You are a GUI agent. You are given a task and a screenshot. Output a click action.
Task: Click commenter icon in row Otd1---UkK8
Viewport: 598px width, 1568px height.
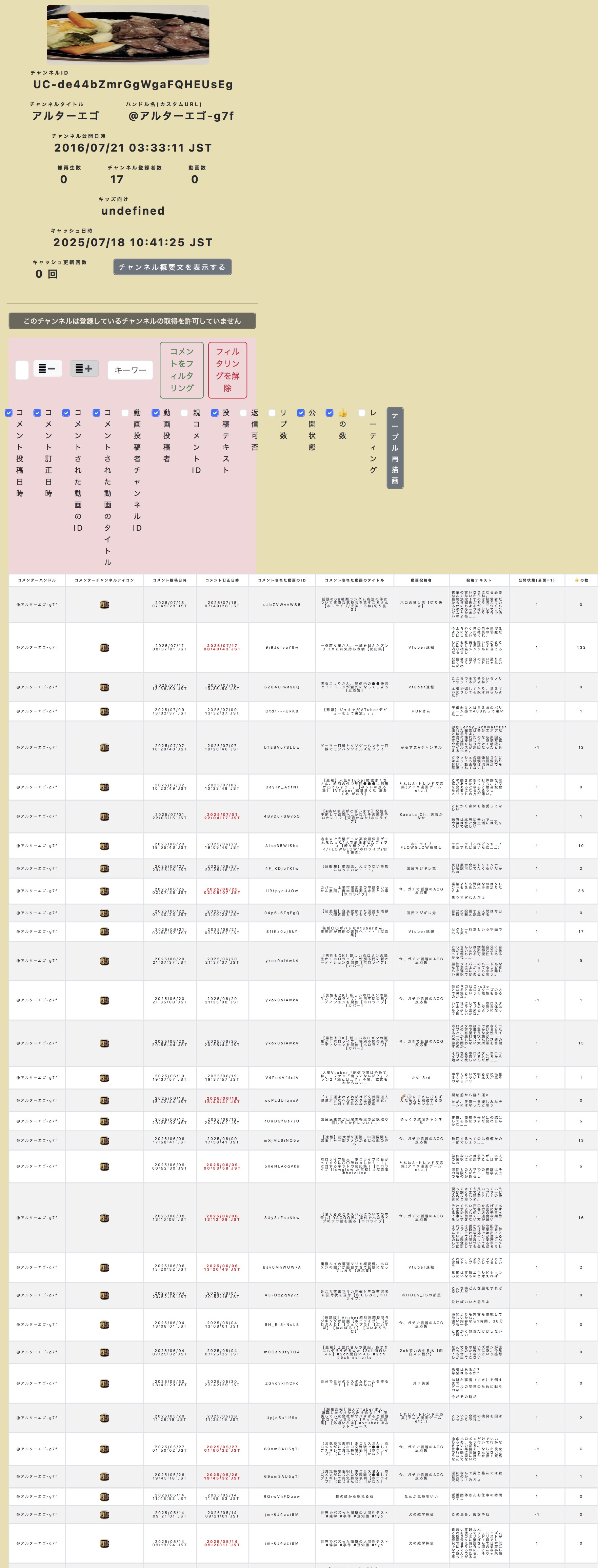[105, 711]
